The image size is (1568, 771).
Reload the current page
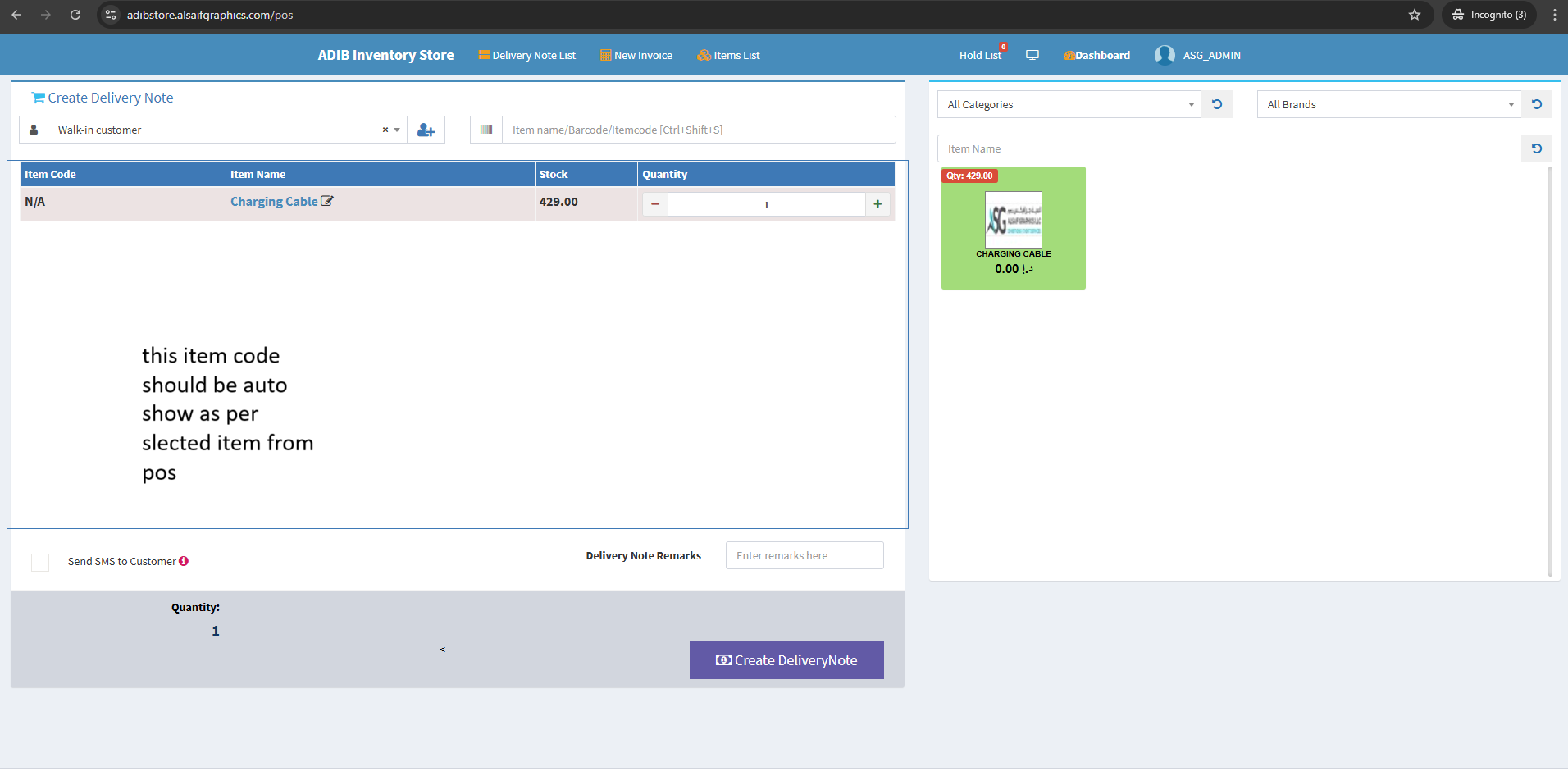[75, 15]
